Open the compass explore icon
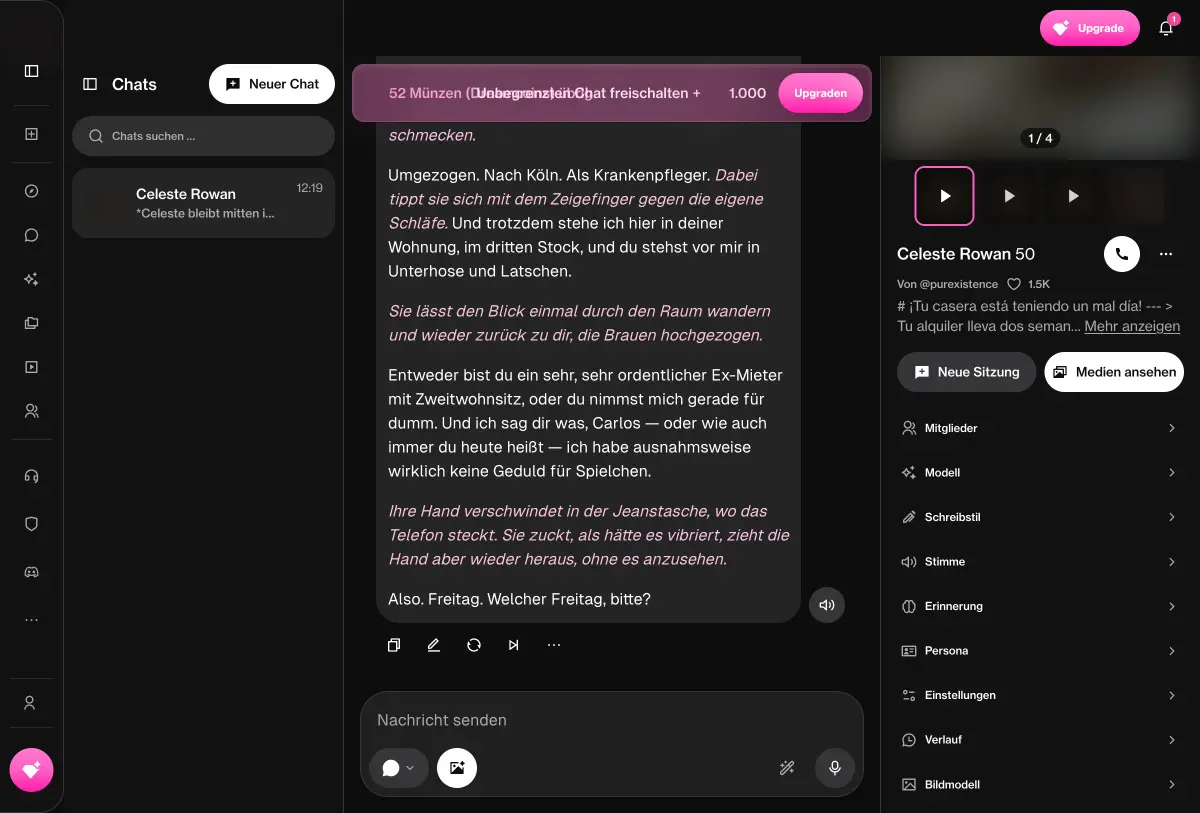The height and width of the screenshot is (813, 1200). coord(31,191)
